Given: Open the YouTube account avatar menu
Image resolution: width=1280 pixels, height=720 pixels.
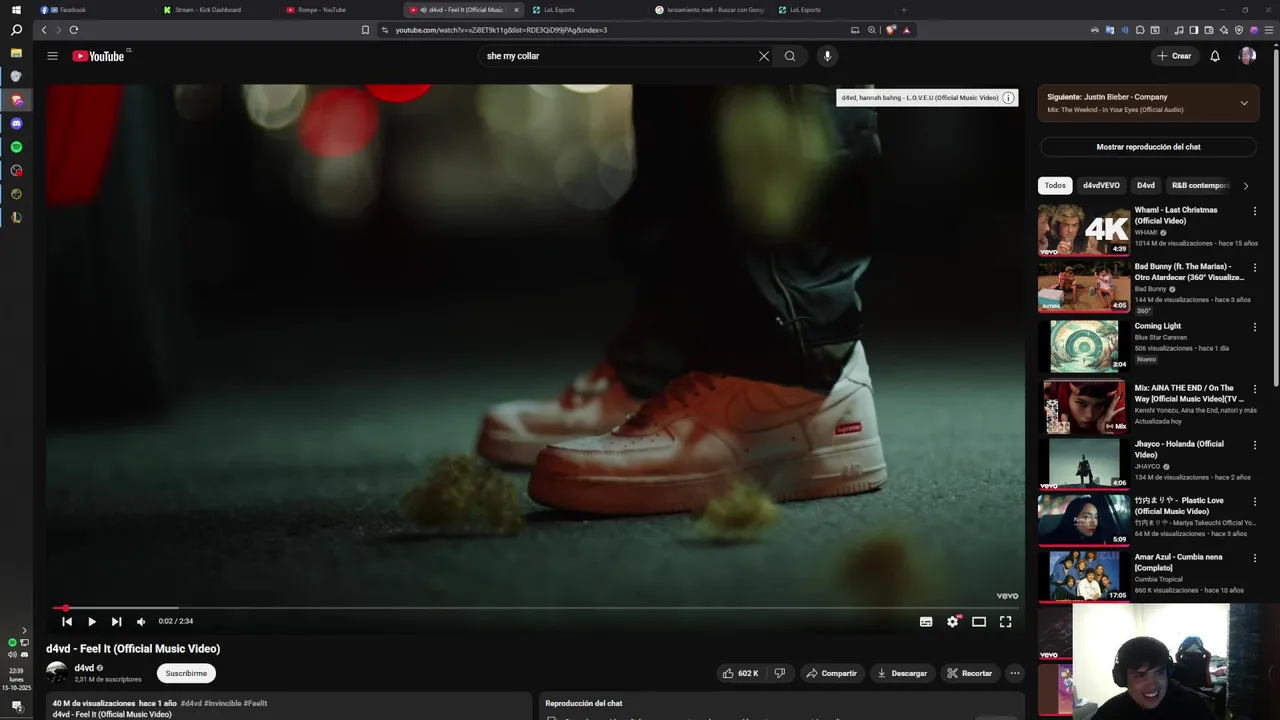Looking at the screenshot, I should [x=1247, y=56].
